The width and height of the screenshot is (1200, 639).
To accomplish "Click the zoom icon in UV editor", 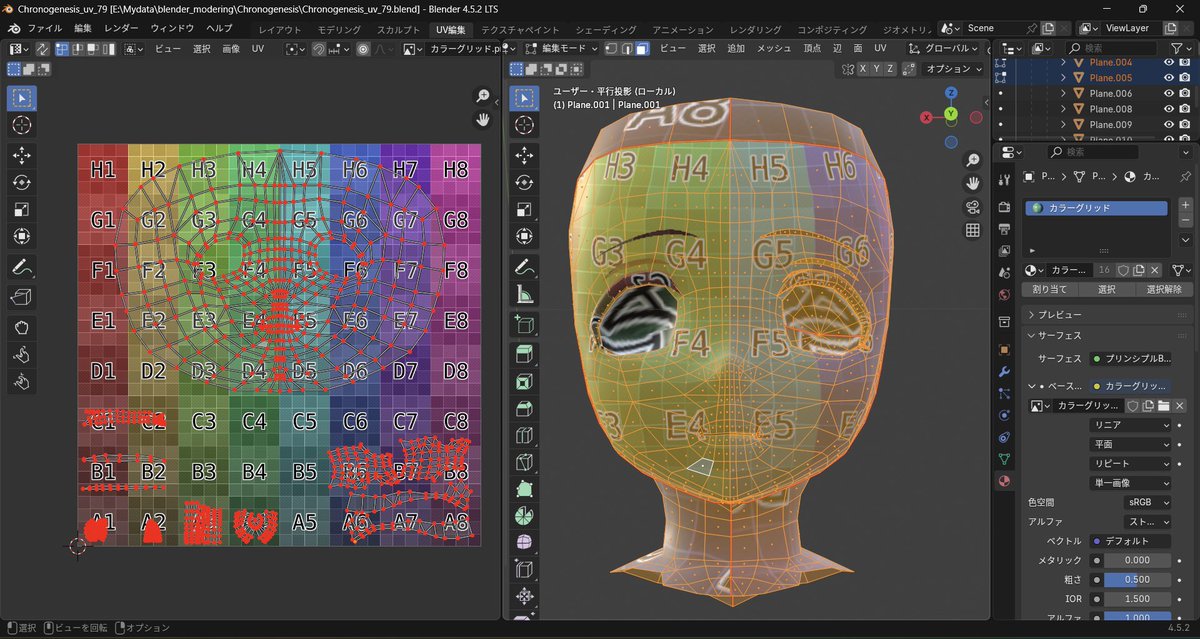I will click(483, 96).
